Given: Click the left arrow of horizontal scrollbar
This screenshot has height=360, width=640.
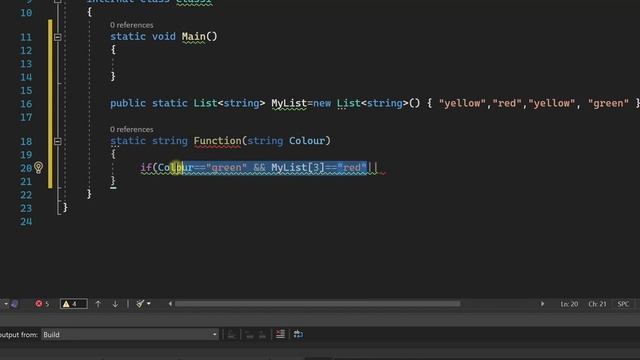Looking at the screenshot, I should tap(170, 304).
